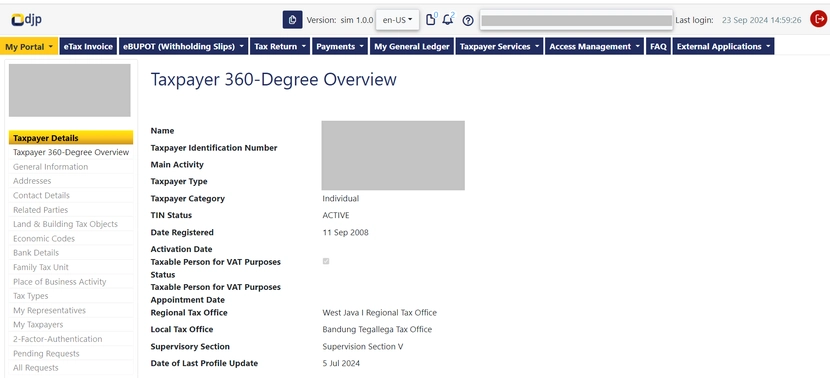Open Pending Requests in sidebar

pos(71,354)
